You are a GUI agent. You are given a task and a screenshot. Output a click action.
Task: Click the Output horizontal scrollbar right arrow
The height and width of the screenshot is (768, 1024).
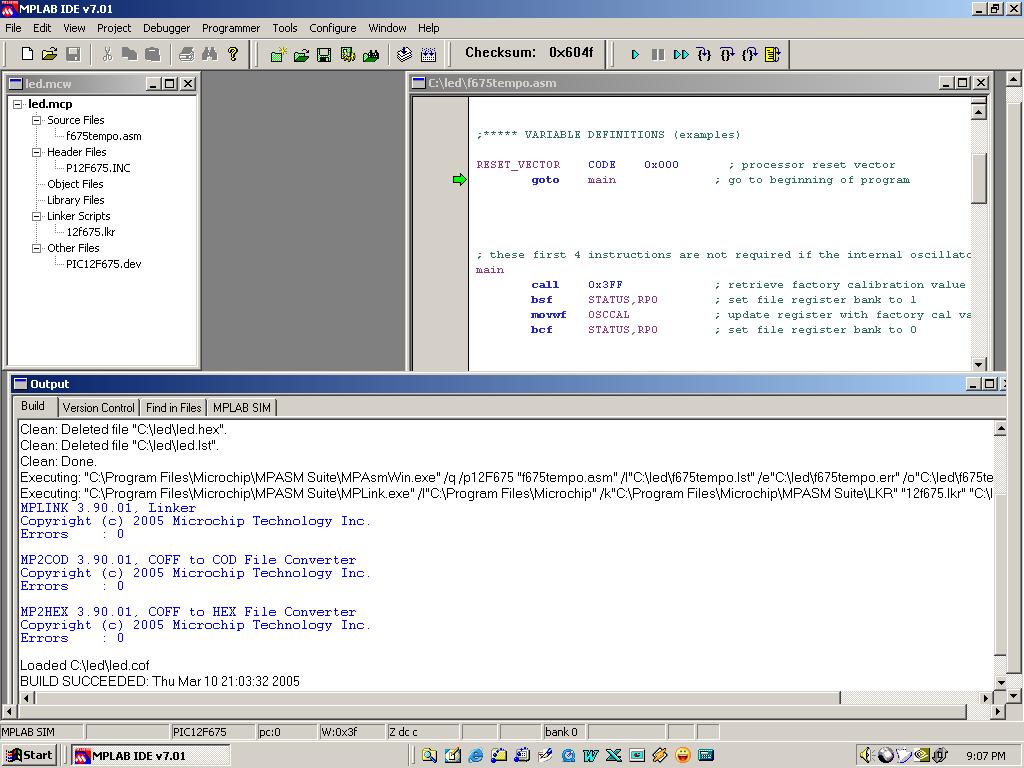click(x=986, y=697)
